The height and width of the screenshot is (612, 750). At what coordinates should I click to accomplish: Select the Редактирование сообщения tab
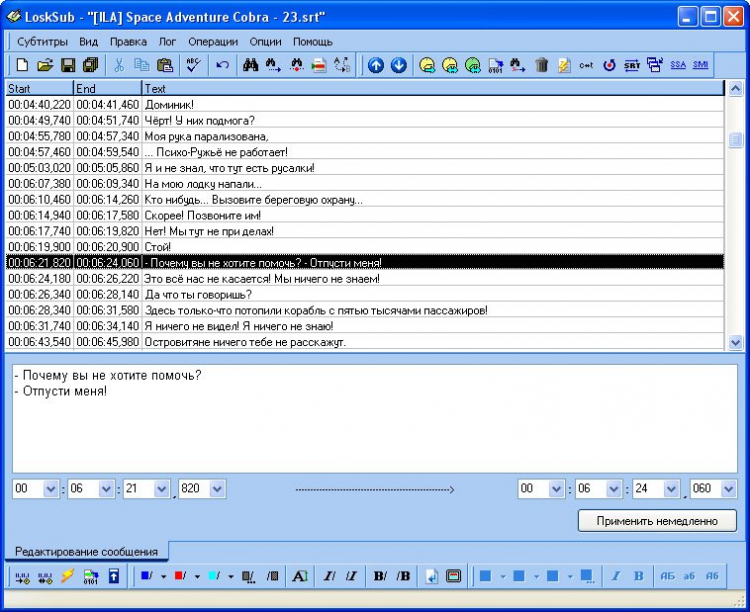click(86, 552)
